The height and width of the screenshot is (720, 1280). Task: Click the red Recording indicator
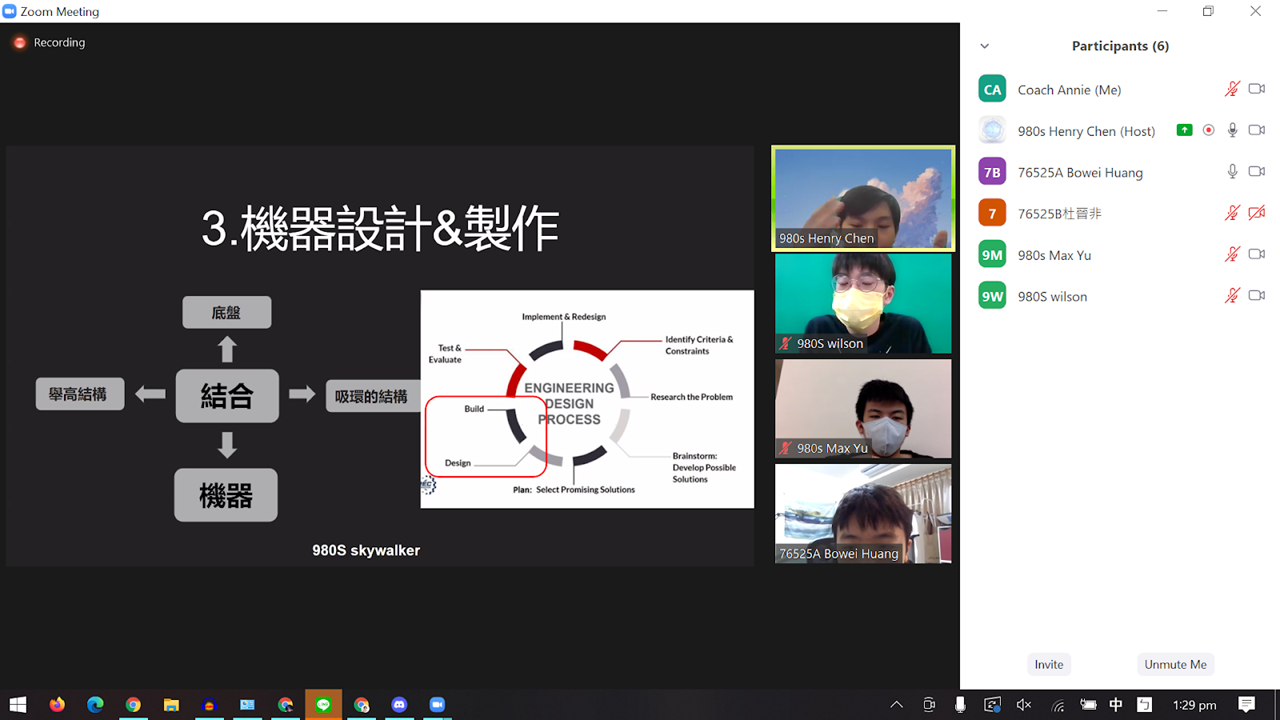point(20,43)
